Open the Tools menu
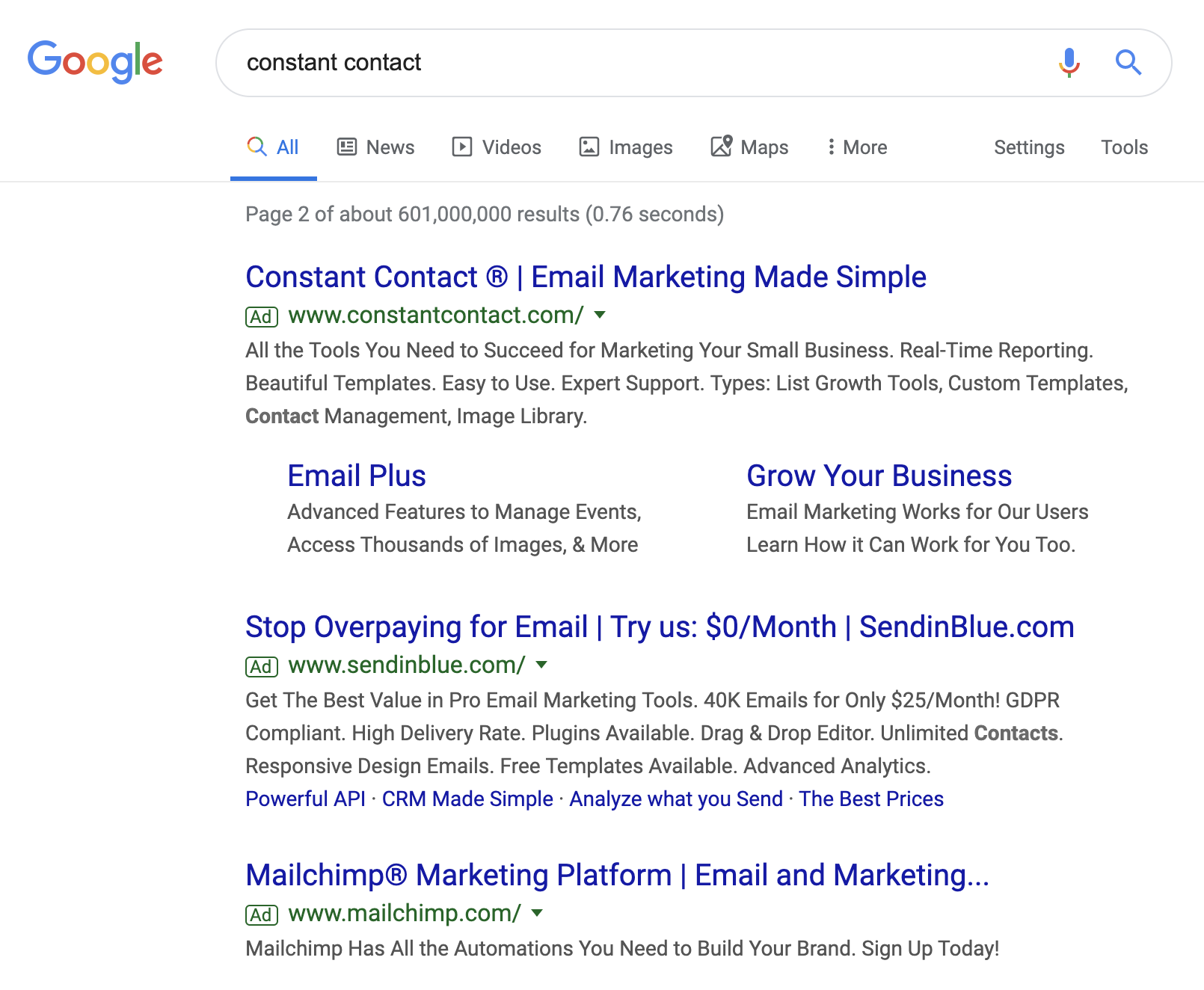This screenshot has width=1204, height=990. pyautogui.click(x=1124, y=147)
